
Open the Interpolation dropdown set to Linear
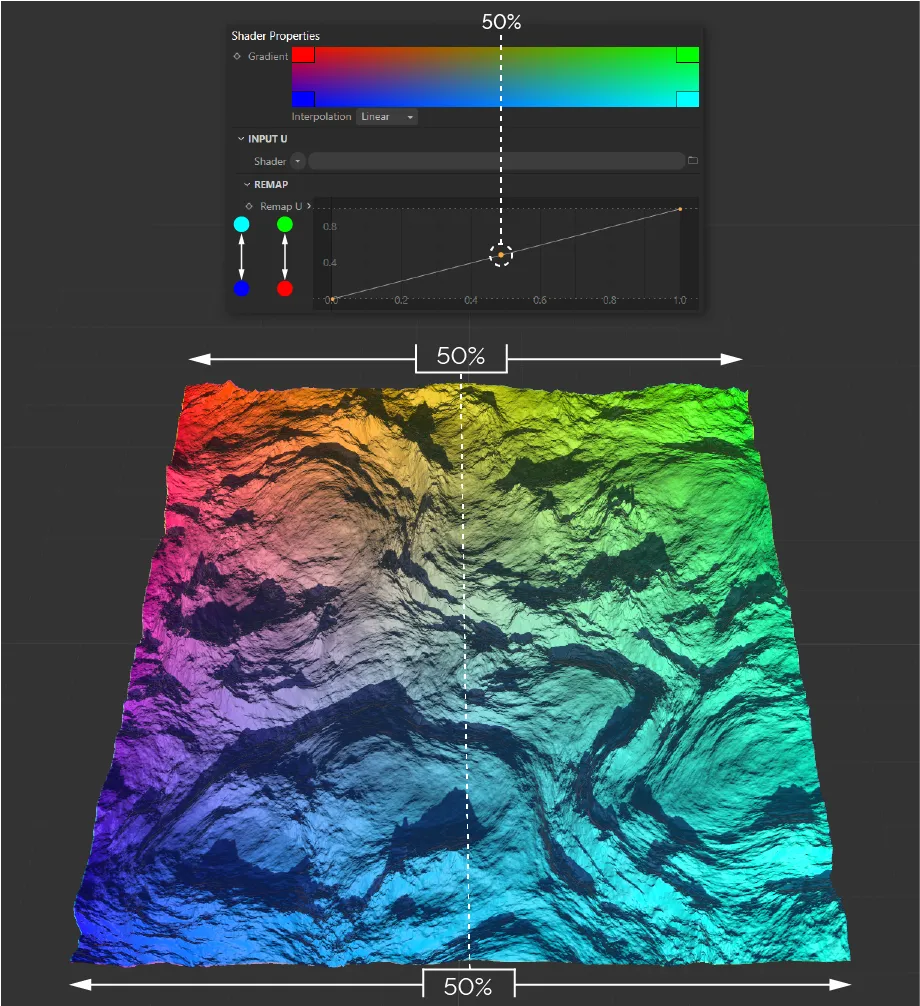[x=387, y=117]
